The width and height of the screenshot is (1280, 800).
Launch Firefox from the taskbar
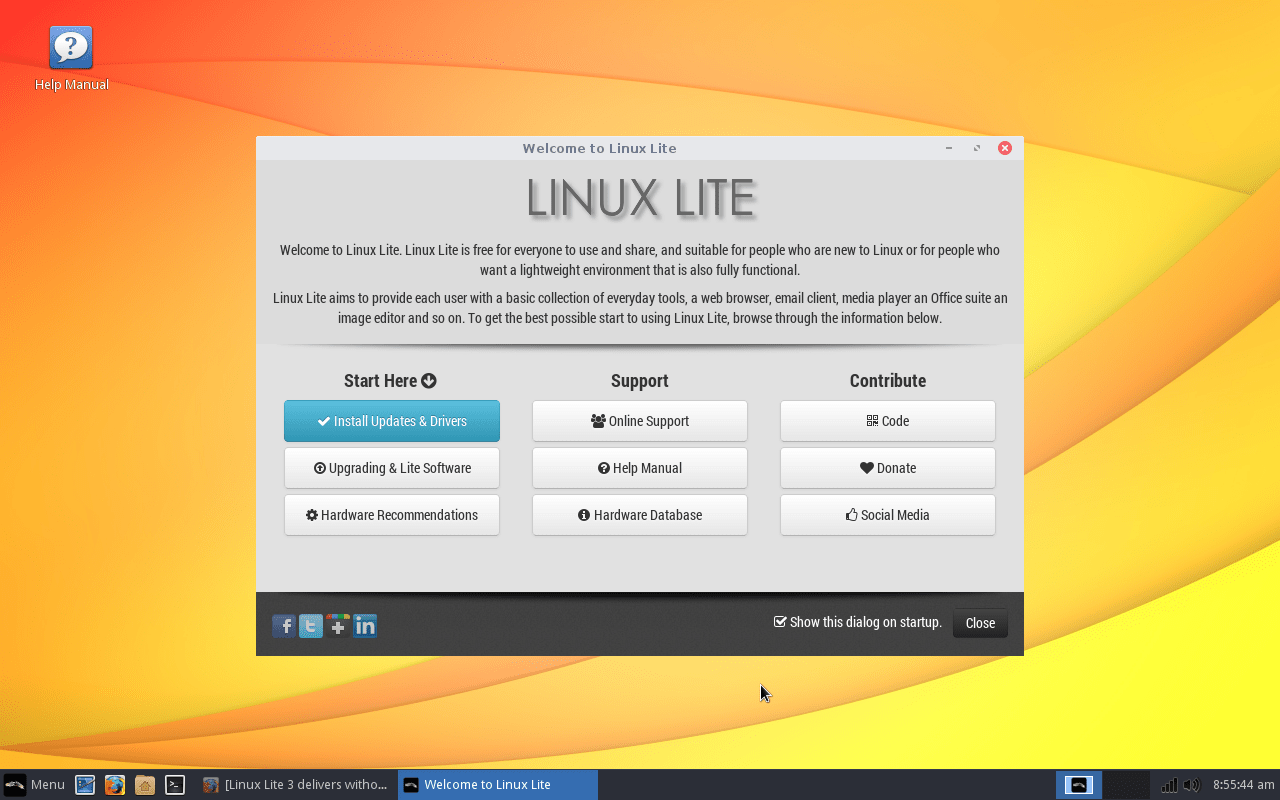pos(115,785)
